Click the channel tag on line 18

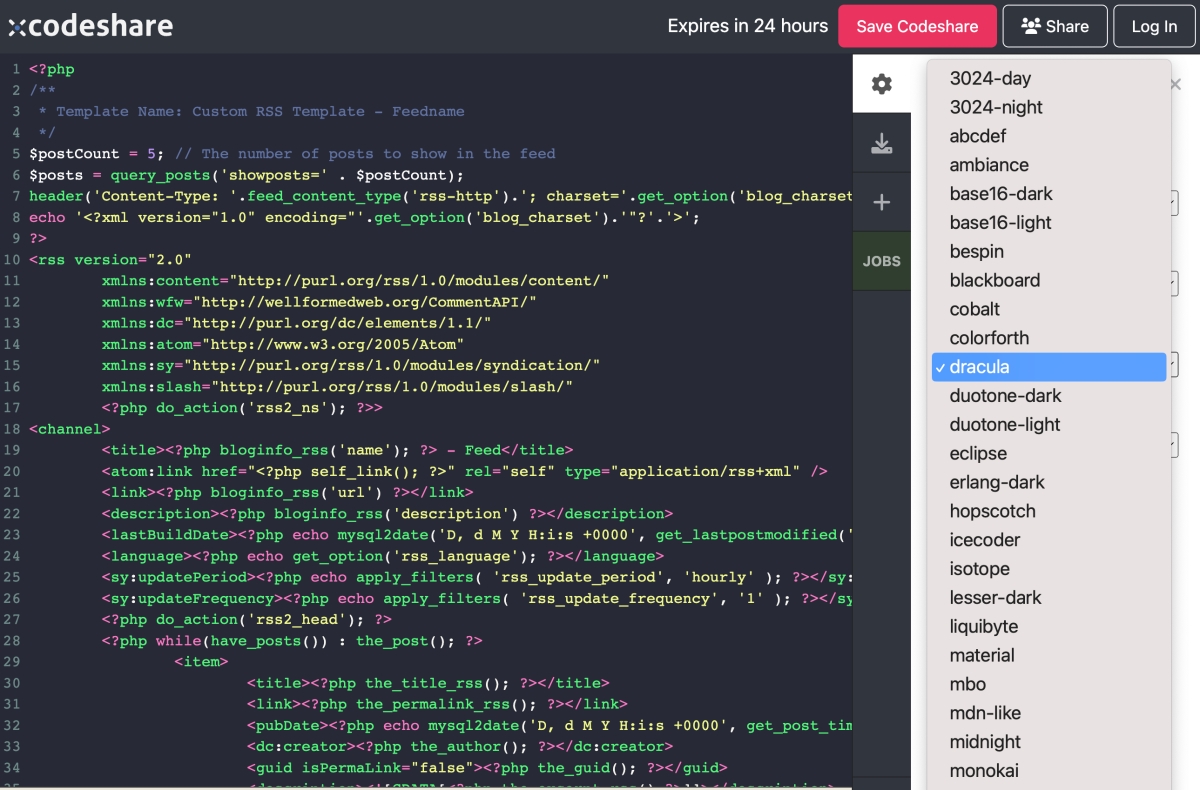pyautogui.click(x=70, y=429)
